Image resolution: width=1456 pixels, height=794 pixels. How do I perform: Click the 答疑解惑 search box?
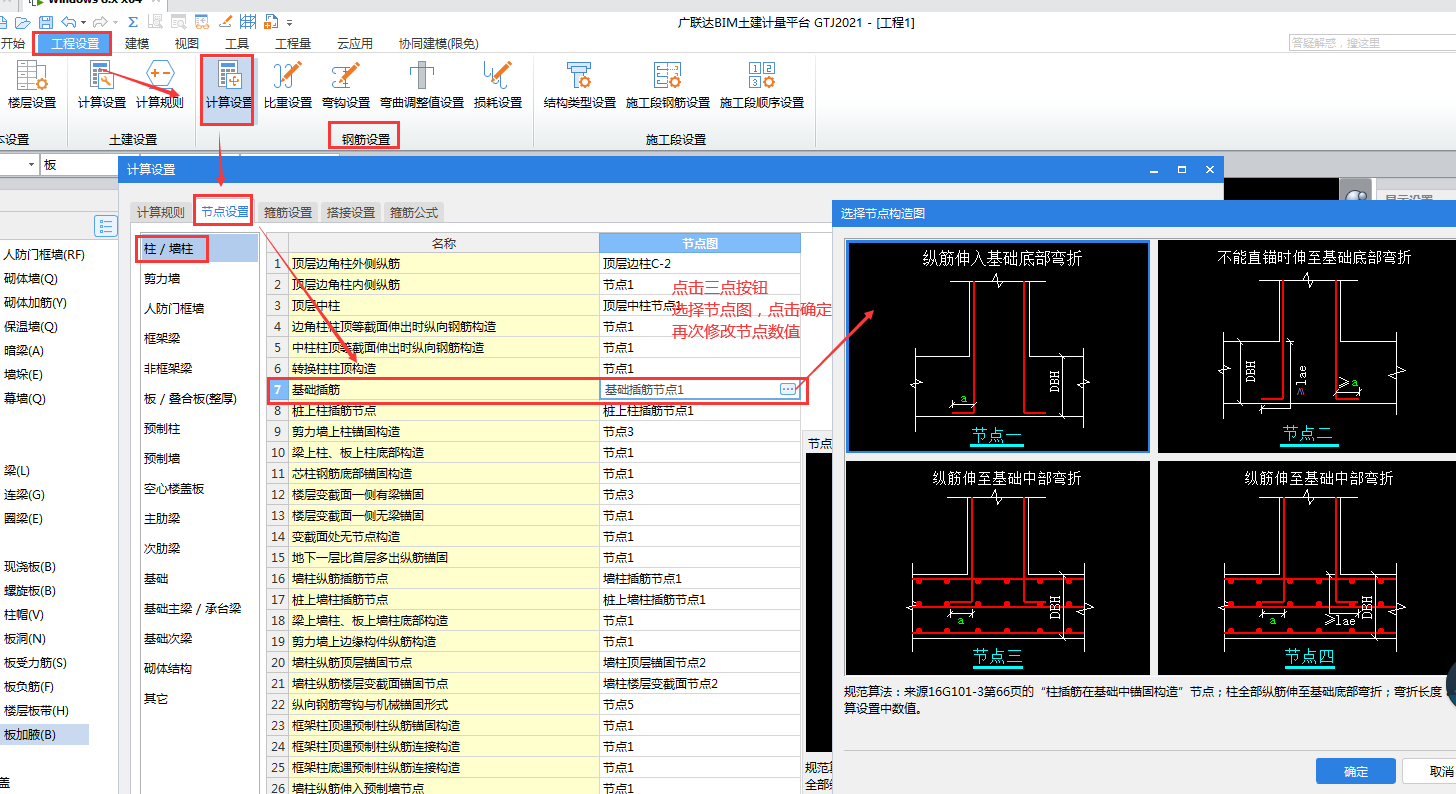pos(1372,43)
